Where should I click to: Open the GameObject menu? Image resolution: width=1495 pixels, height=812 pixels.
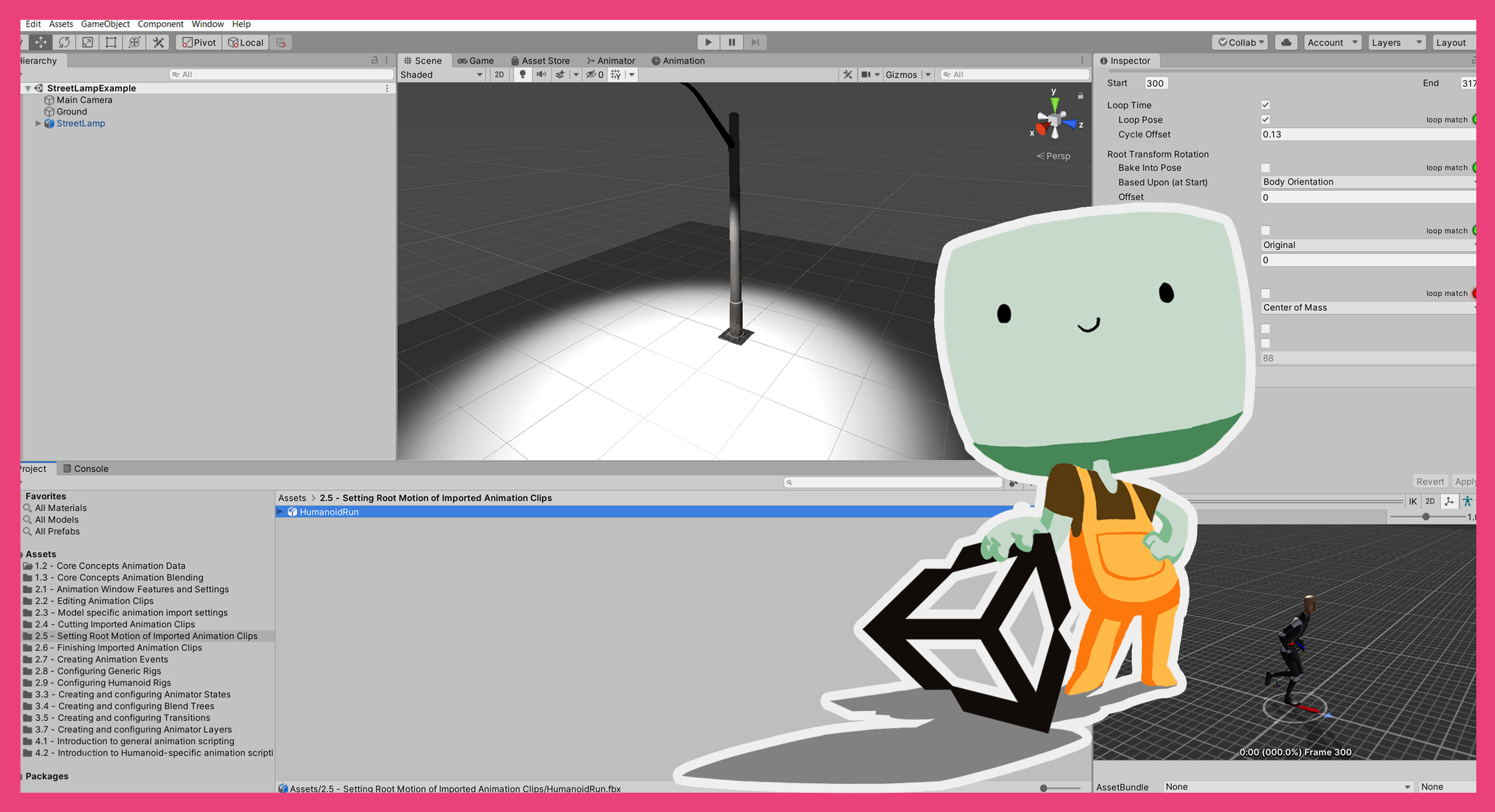tap(105, 24)
